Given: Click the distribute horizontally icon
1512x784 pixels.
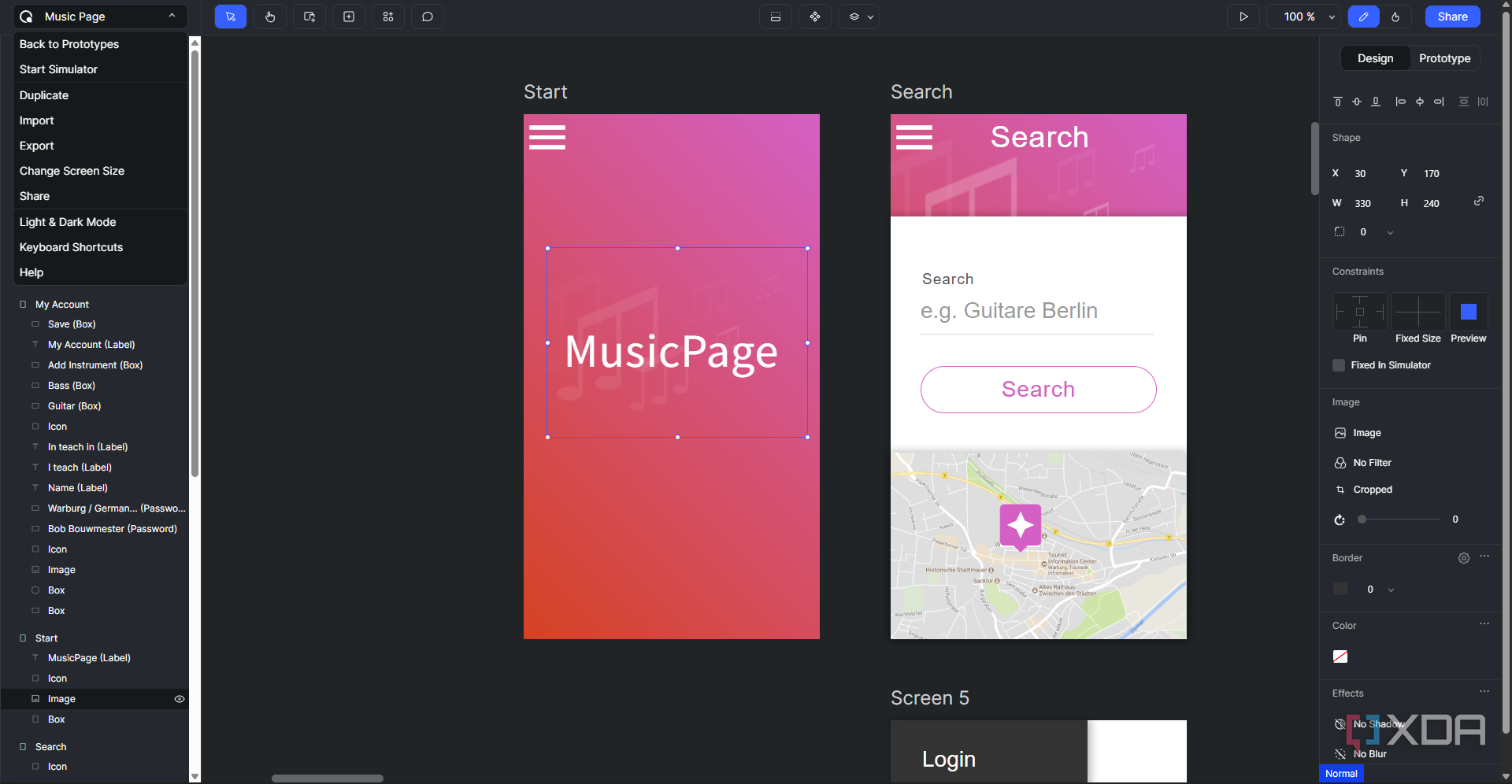Looking at the screenshot, I should pyautogui.click(x=1483, y=102).
